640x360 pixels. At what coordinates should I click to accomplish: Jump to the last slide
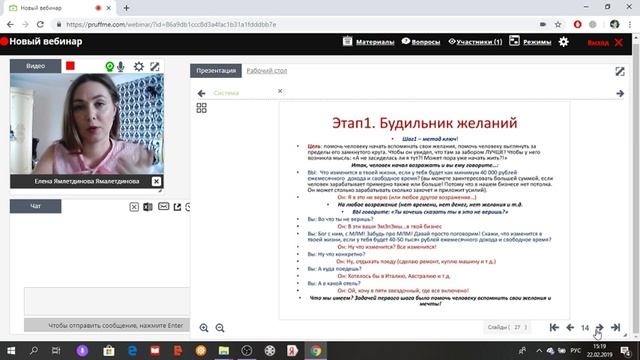[616, 327]
